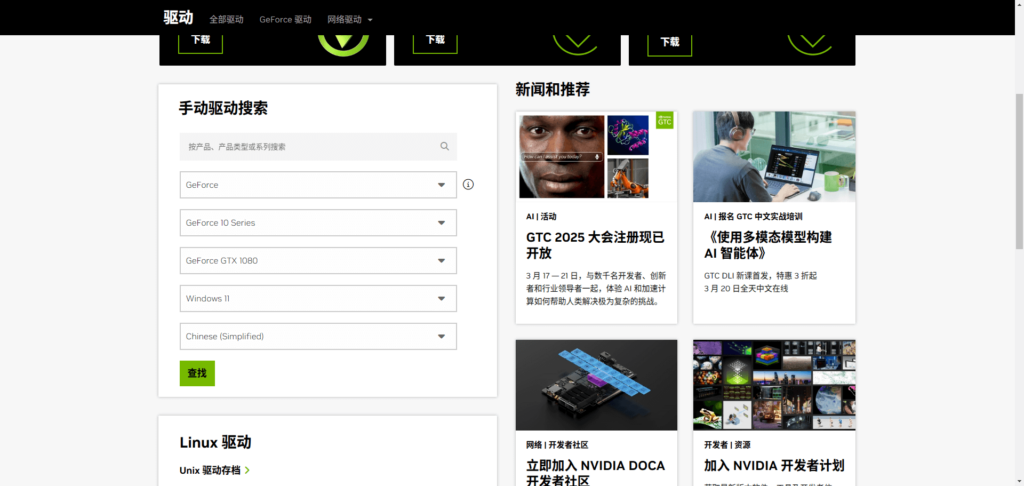This screenshot has height=486, width=1024.
Task: Open the GeForce 10 Series dropdown
Action: click(x=318, y=223)
